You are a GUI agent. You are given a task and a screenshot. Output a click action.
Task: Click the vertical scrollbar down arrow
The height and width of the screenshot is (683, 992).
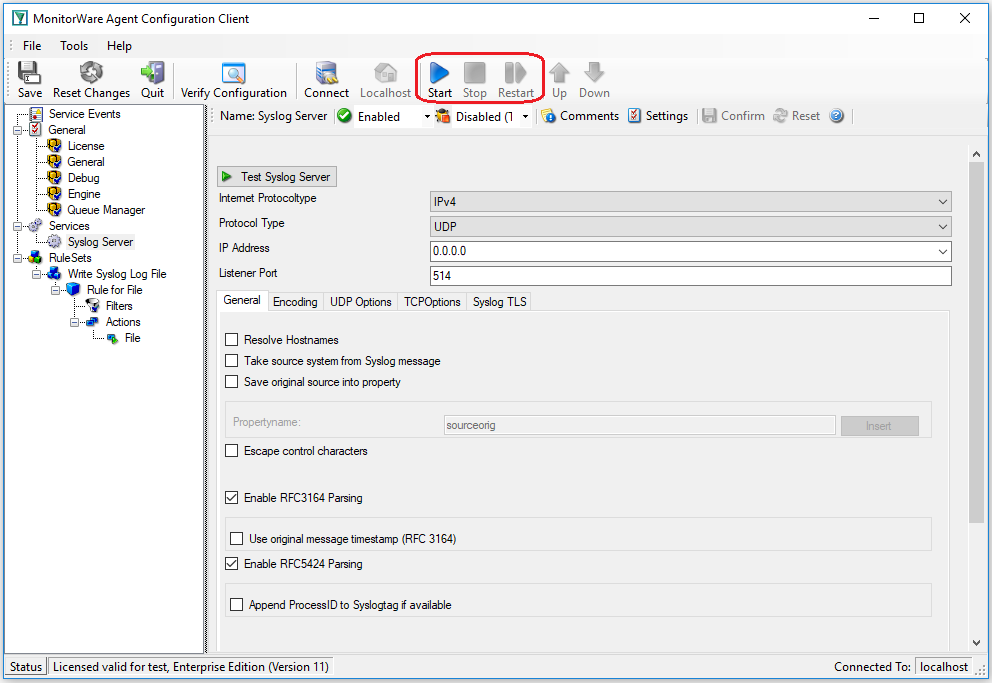976,643
